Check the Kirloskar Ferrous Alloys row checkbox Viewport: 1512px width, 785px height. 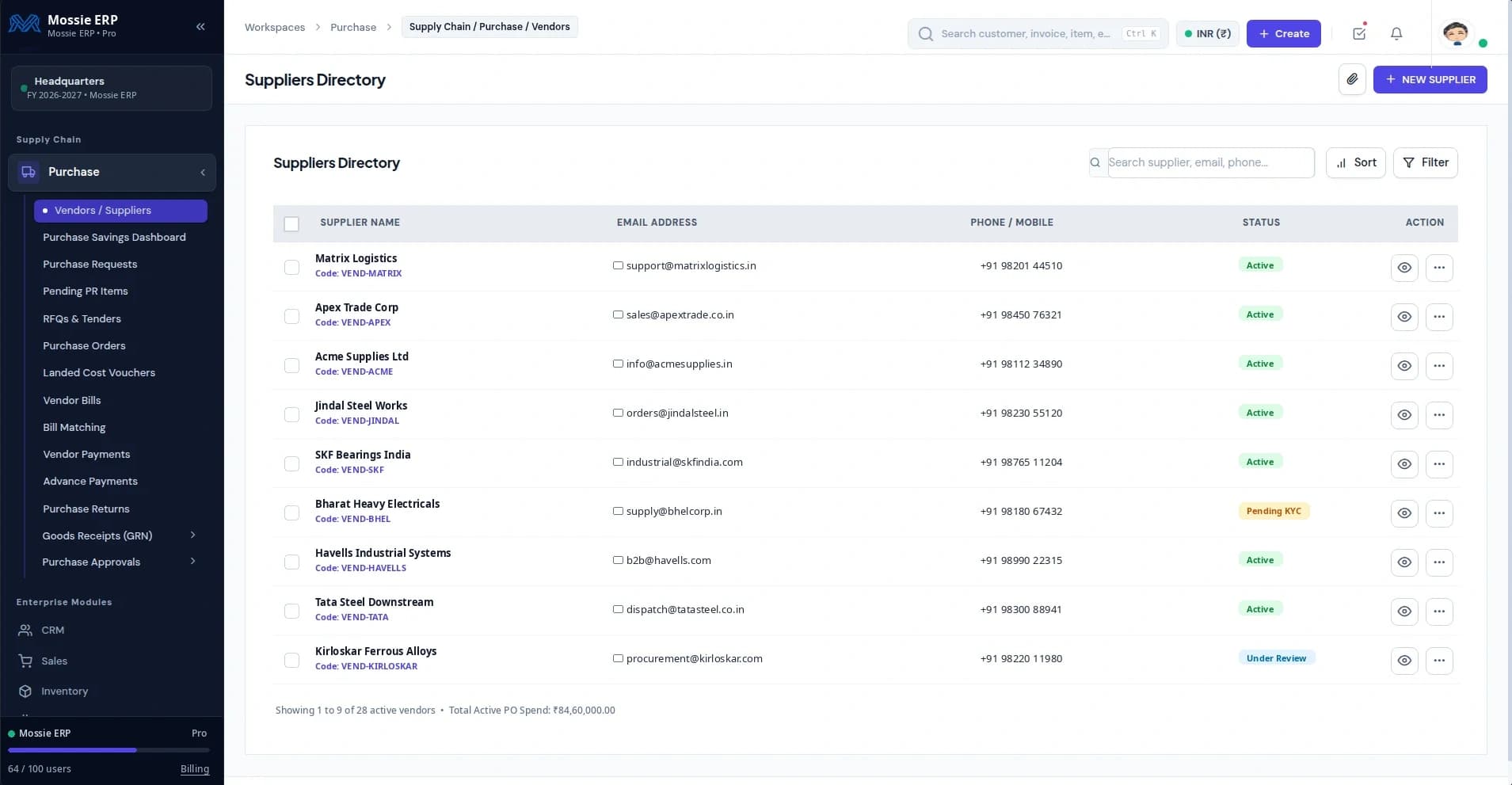(x=291, y=661)
